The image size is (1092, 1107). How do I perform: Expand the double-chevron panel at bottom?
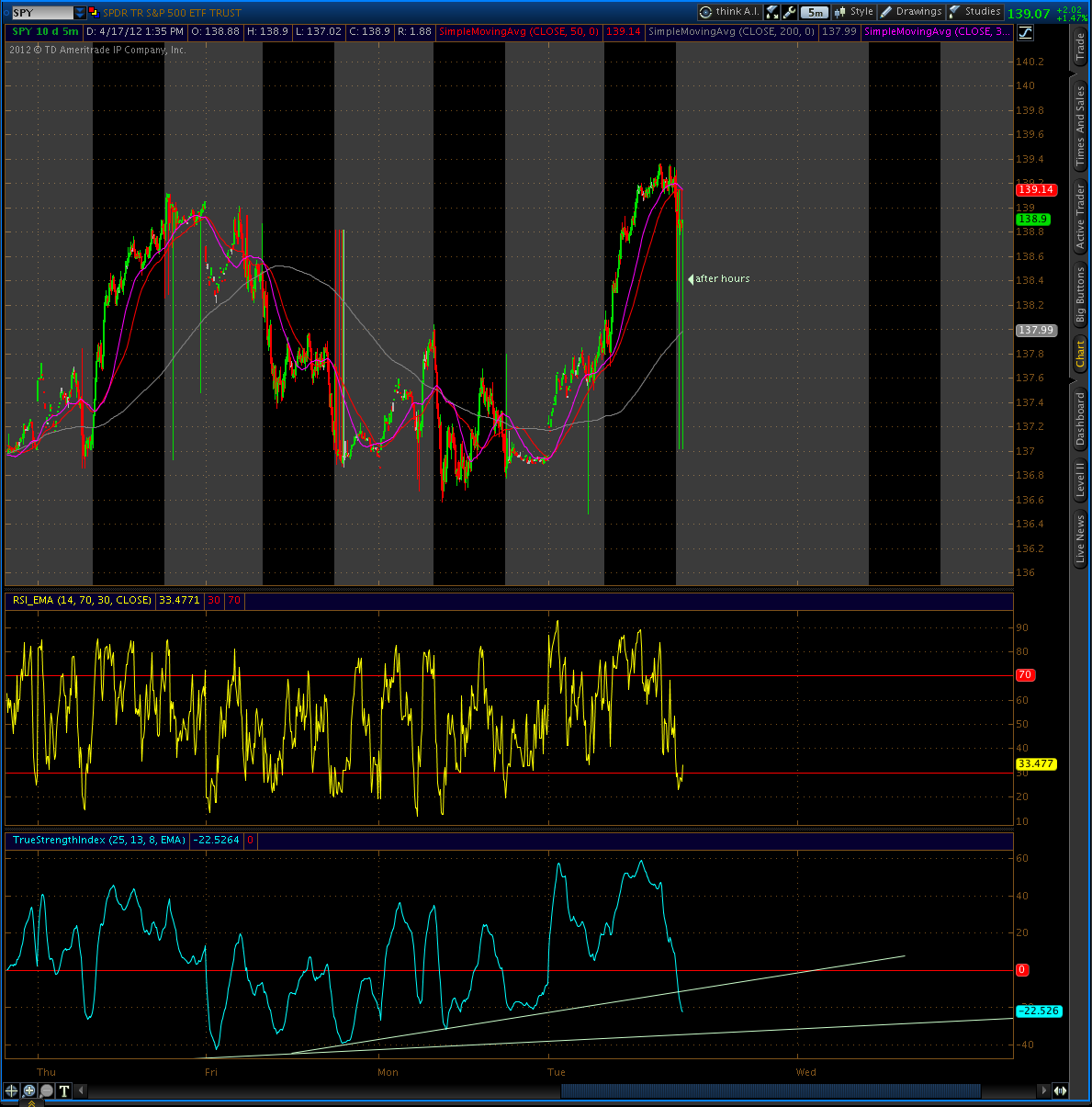(x=31, y=1102)
